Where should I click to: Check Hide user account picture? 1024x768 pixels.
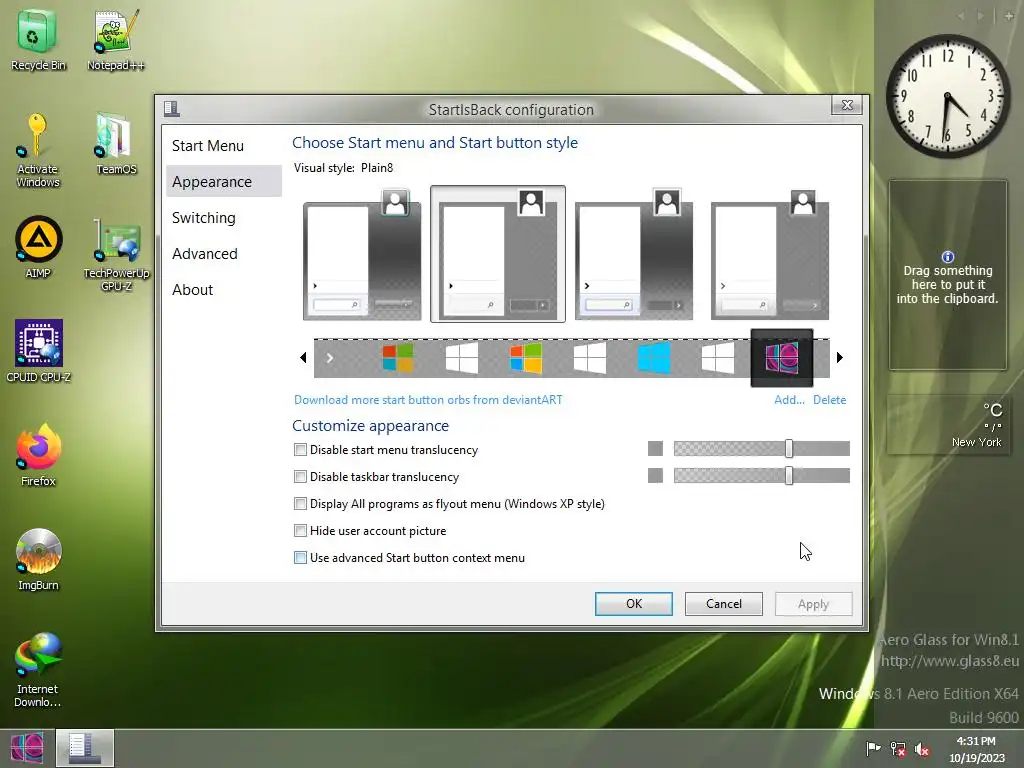click(300, 530)
